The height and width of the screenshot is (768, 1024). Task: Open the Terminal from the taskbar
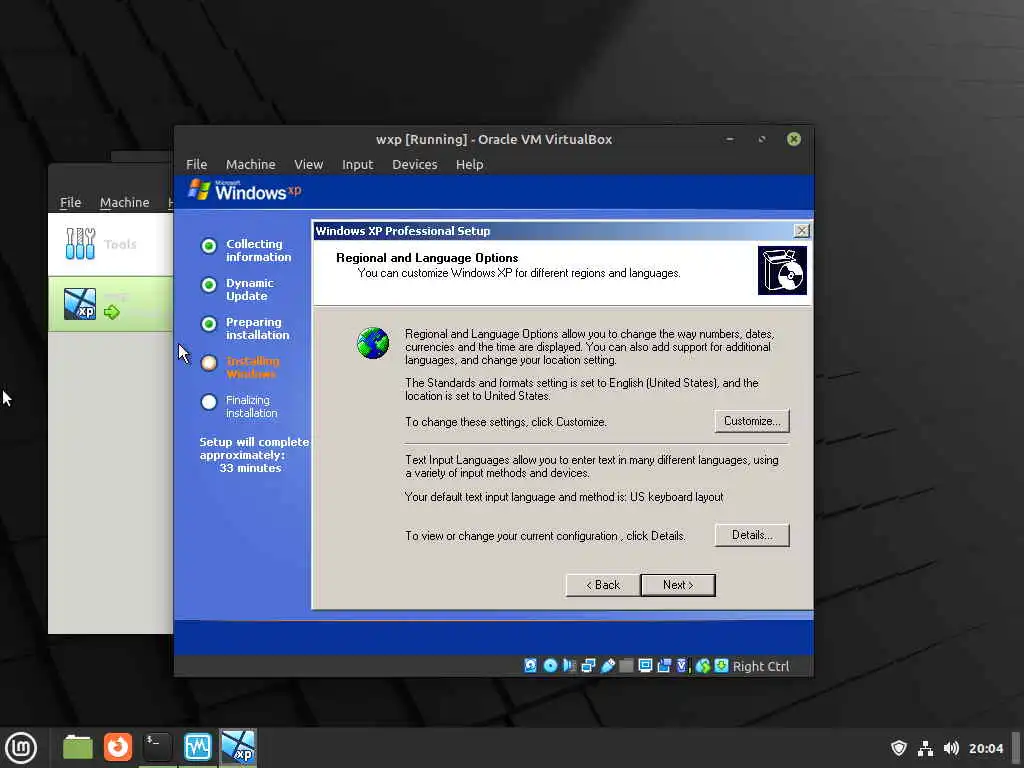pos(157,747)
